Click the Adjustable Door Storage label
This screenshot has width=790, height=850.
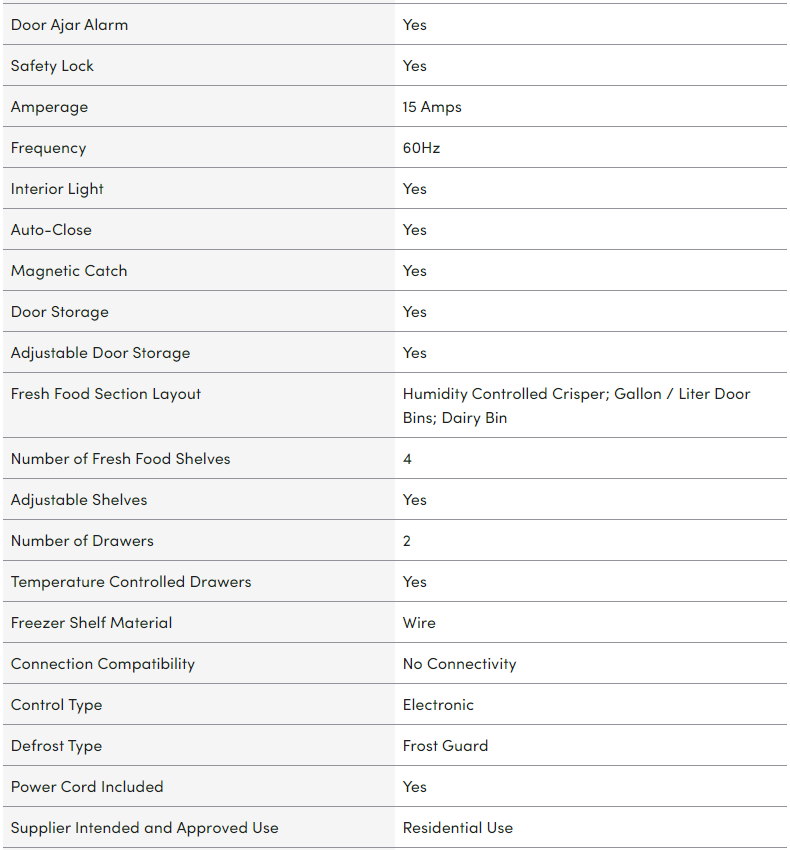click(x=100, y=353)
